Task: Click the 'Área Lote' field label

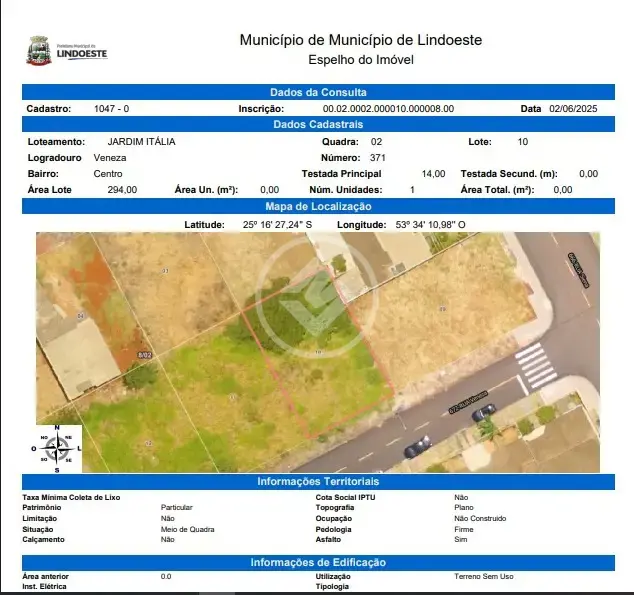Action: point(50,190)
